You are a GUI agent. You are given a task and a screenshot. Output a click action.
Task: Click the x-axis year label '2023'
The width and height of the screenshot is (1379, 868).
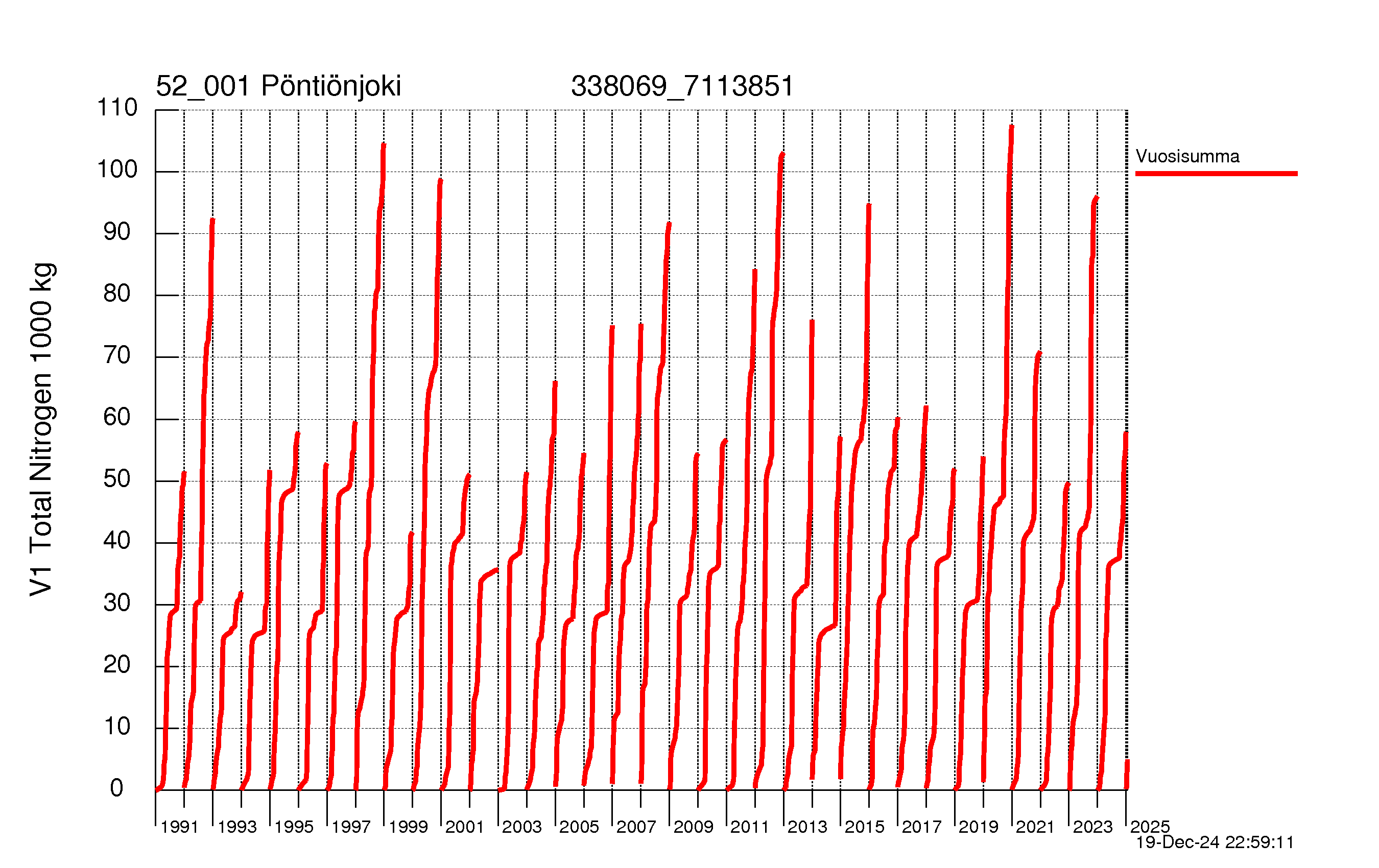[x=1092, y=827]
